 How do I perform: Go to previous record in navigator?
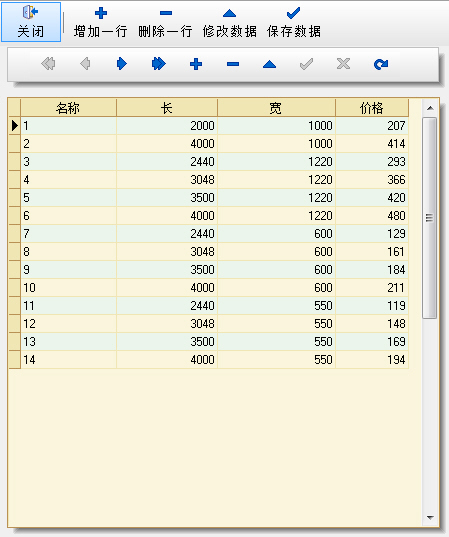click(85, 64)
